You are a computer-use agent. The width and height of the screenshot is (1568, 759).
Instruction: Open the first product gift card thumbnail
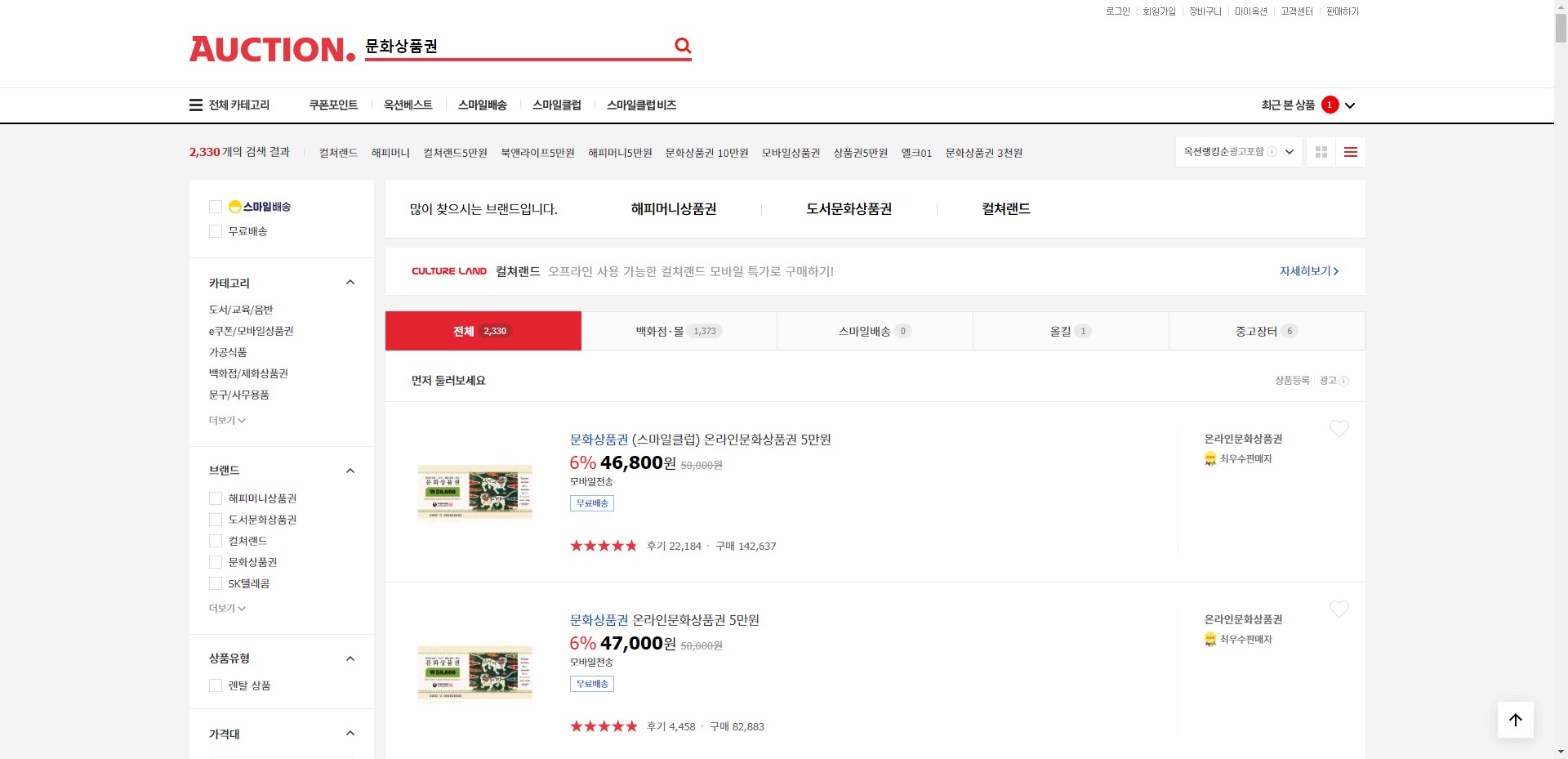(474, 492)
